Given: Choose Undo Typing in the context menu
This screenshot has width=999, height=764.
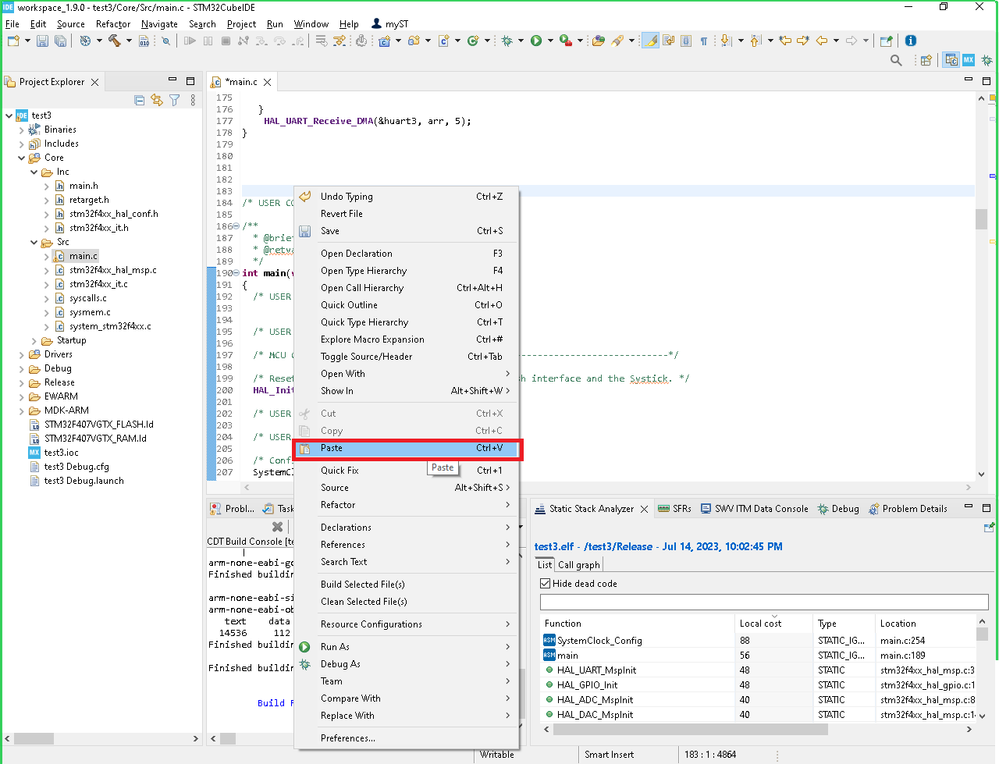Looking at the screenshot, I should [406, 197].
